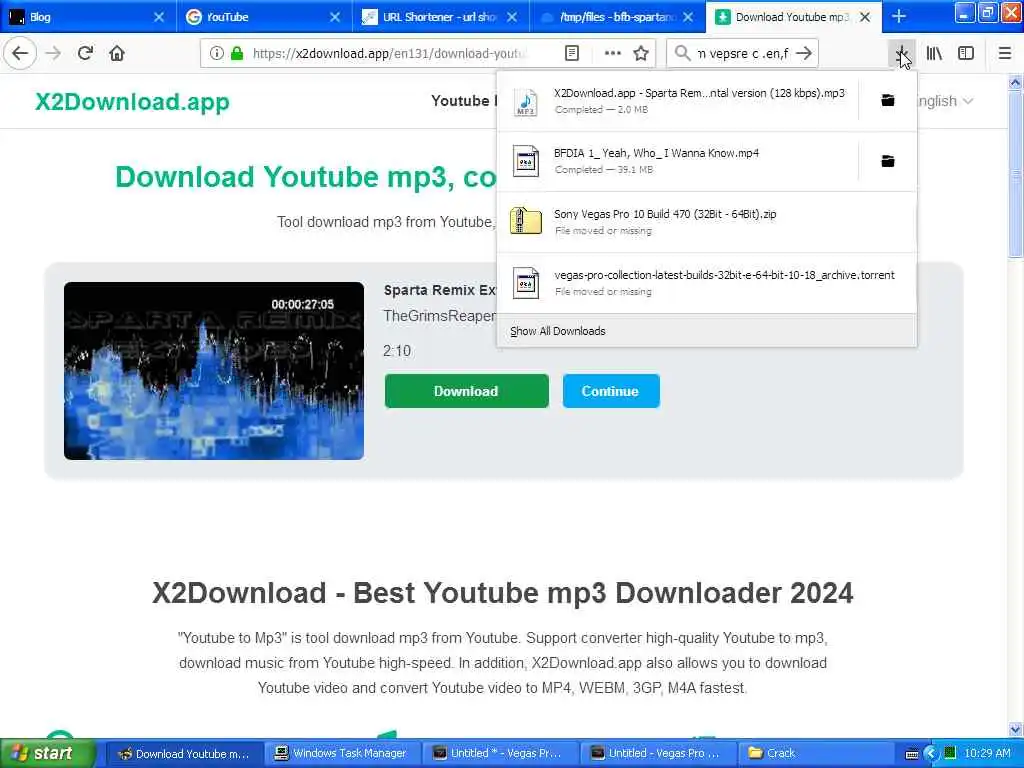
Task: Click the green padlock security icon
Action: pyautogui.click(x=237, y=54)
